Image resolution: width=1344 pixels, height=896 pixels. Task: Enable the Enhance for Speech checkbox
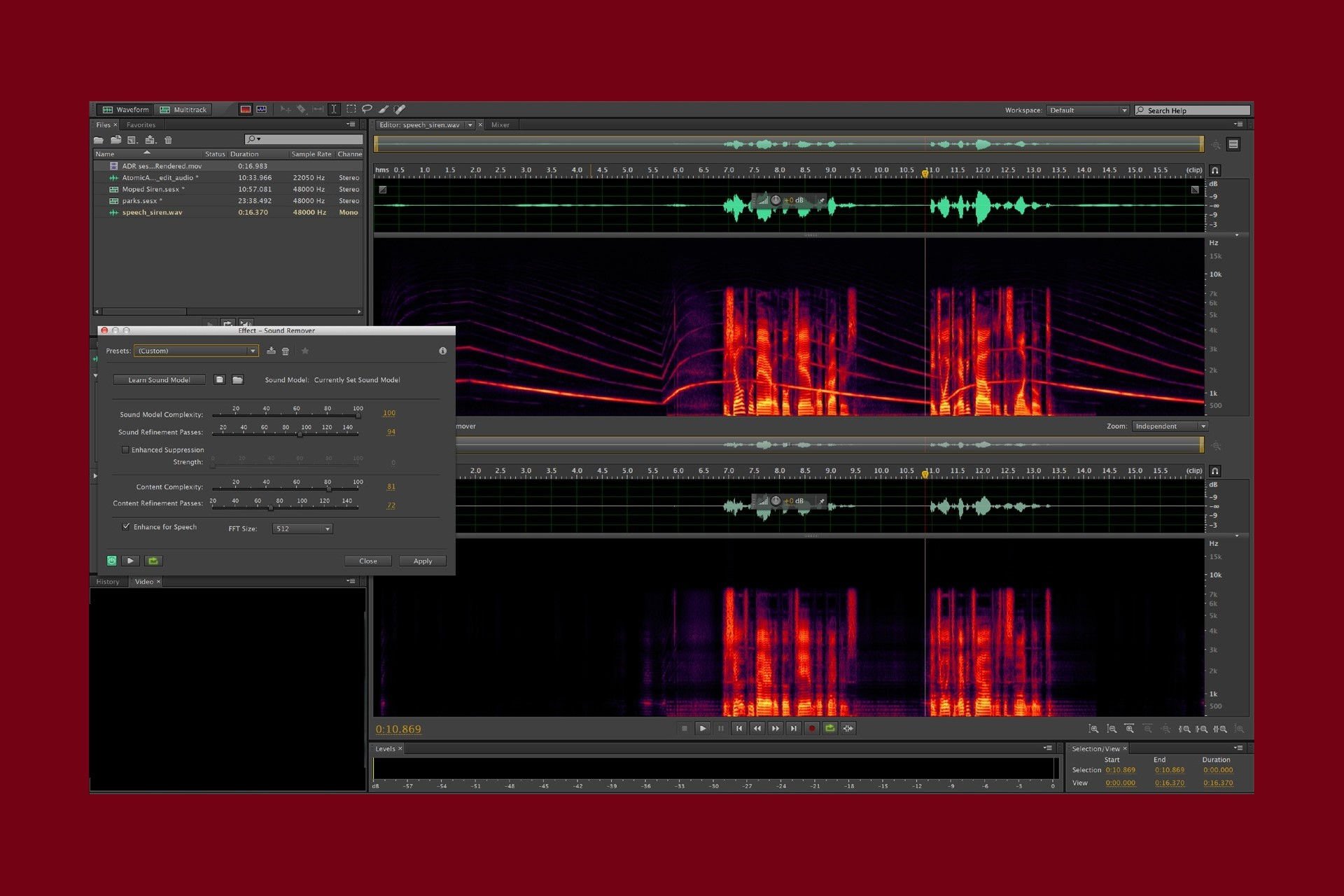[x=121, y=526]
